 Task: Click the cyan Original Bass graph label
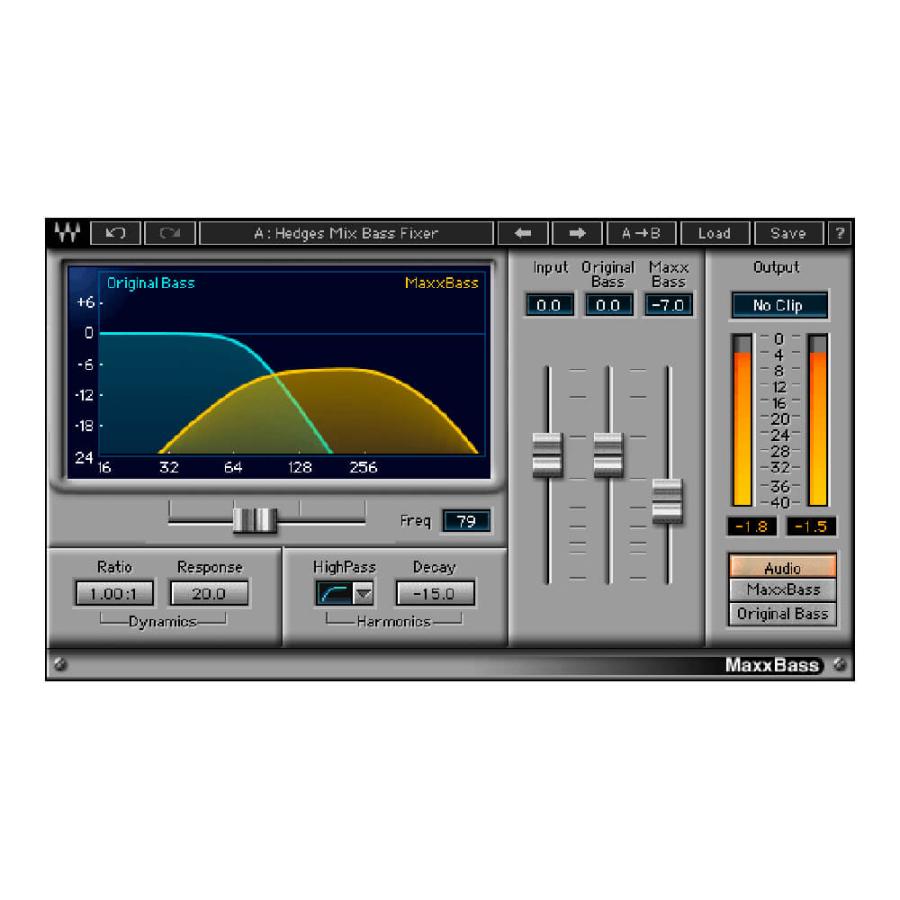coord(151,283)
